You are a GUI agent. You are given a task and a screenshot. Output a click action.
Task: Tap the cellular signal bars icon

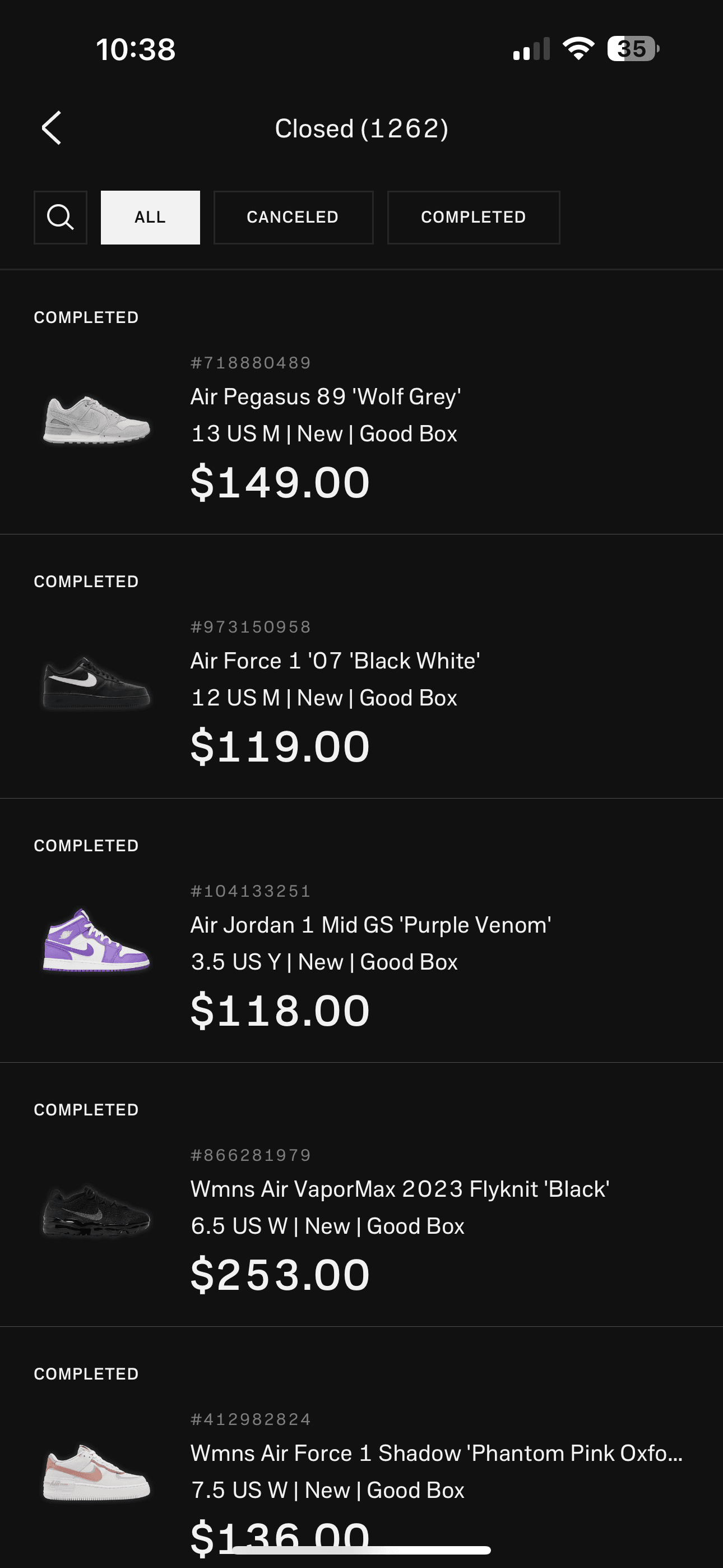coord(531,49)
